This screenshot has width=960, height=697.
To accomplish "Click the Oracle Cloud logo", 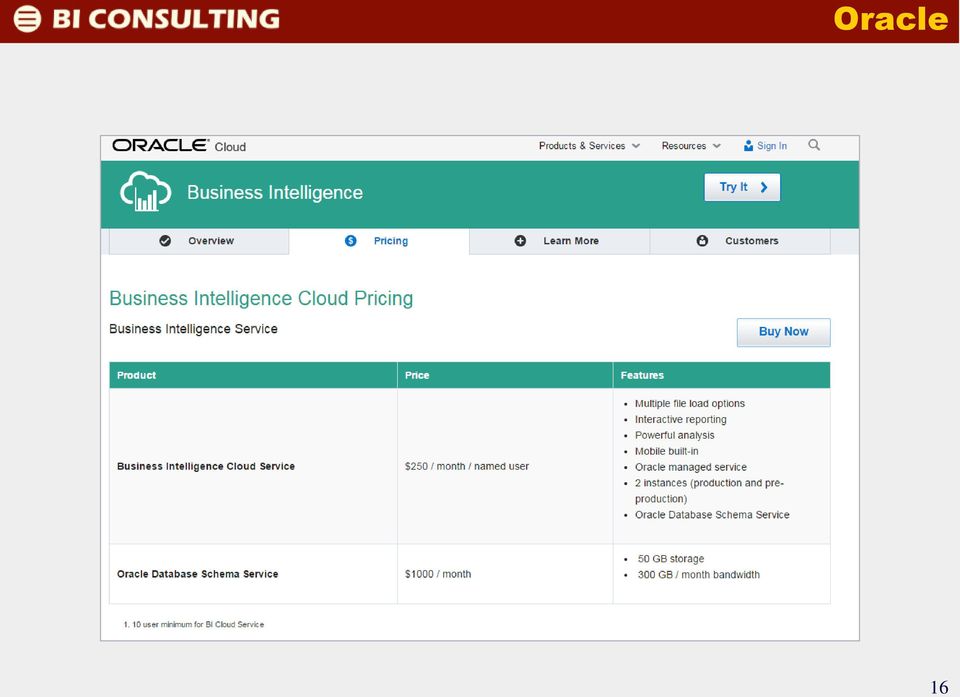I will point(179,146).
